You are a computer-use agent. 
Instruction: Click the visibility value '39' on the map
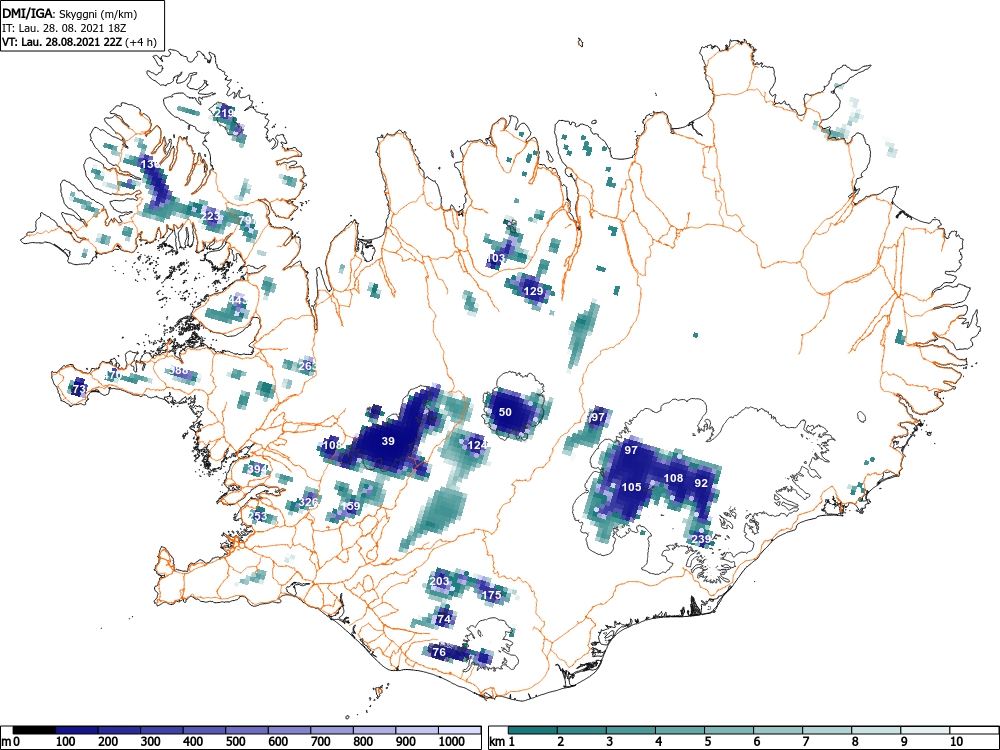[x=388, y=441]
